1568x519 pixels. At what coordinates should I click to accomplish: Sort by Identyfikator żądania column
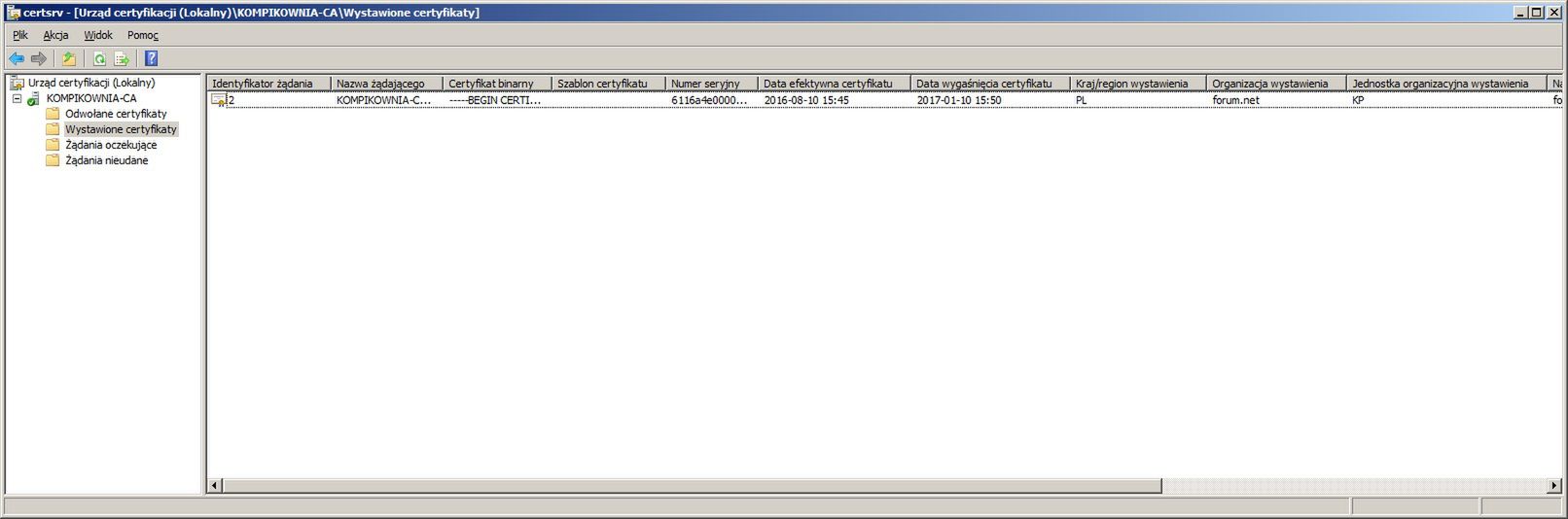(x=269, y=84)
